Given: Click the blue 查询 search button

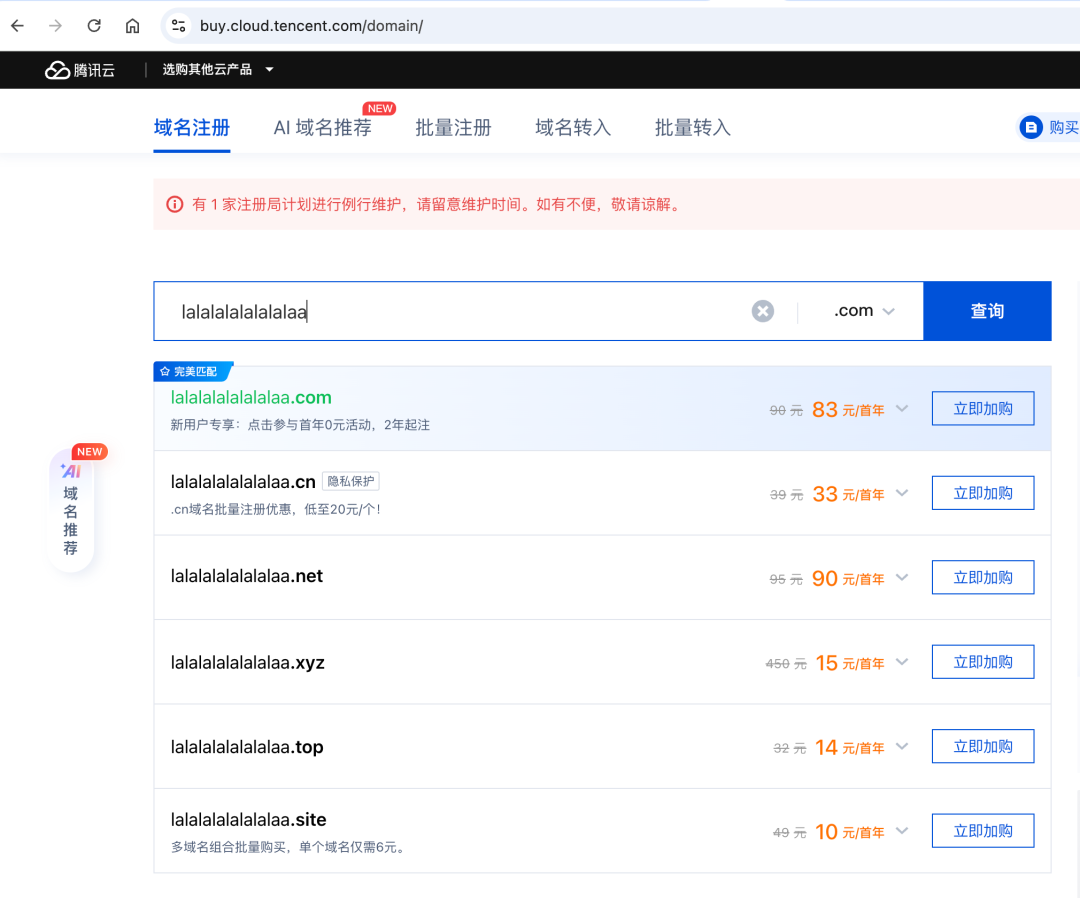Looking at the screenshot, I should pos(986,311).
